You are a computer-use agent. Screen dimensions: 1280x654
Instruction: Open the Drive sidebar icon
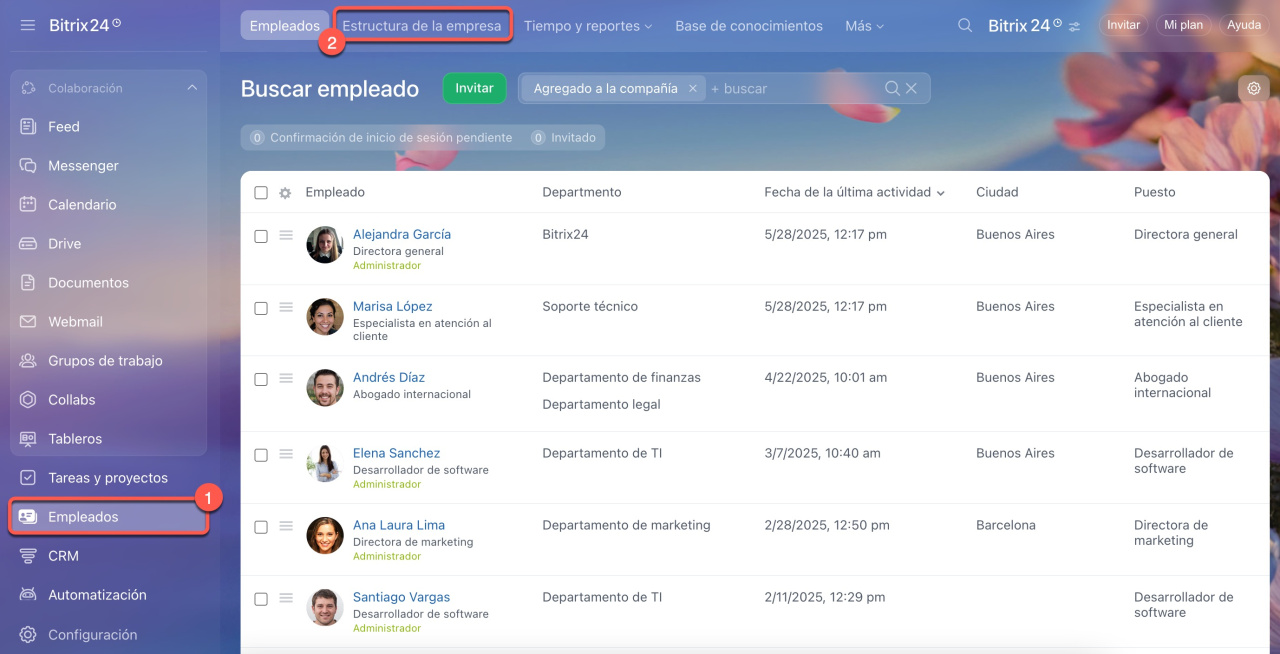(x=28, y=244)
